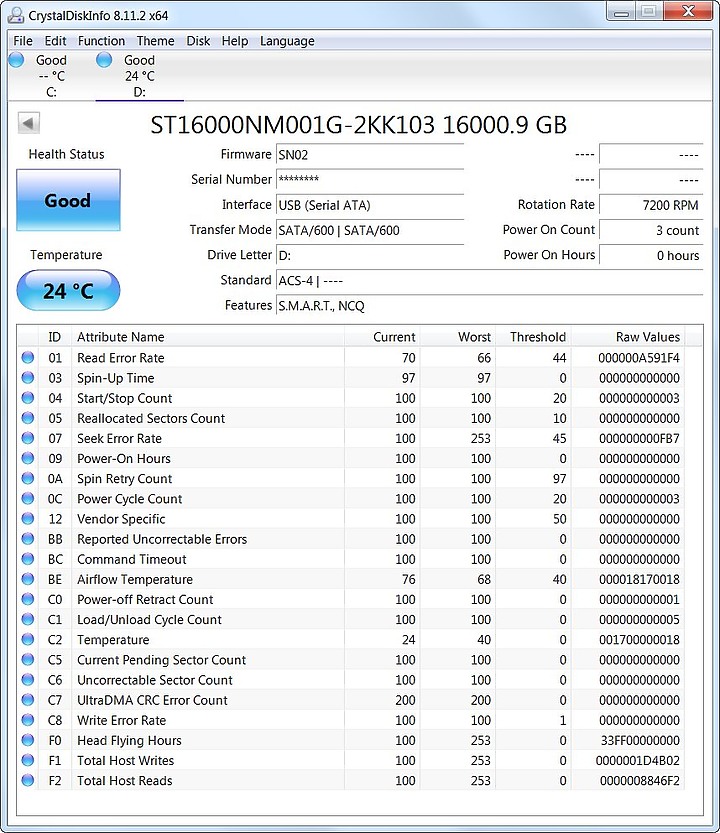Click status orb for UltraDMA CRC Error Count
The height and width of the screenshot is (833, 720).
coord(27,700)
